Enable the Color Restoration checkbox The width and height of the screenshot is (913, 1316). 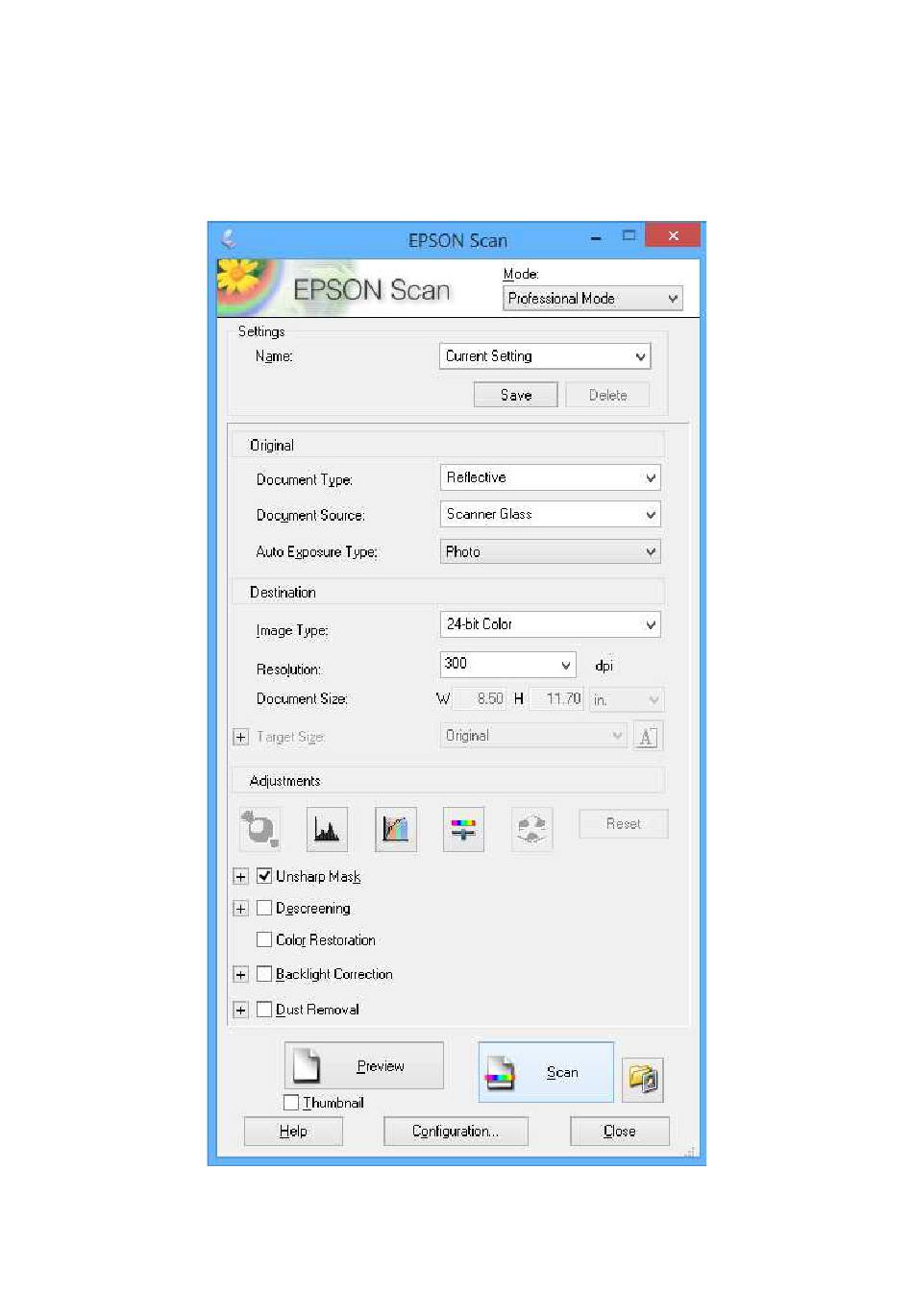pos(264,939)
